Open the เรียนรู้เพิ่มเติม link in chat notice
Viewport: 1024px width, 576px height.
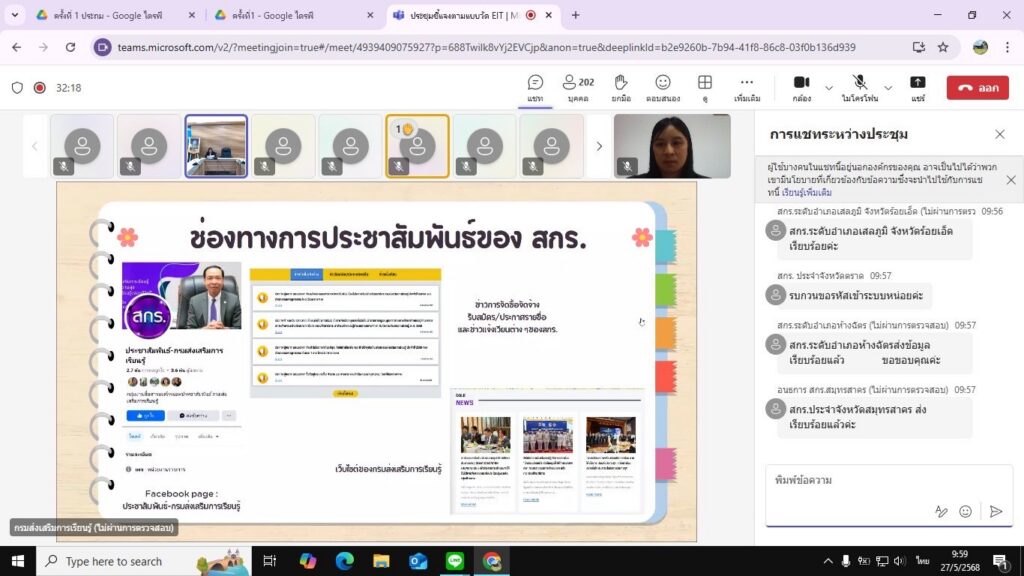click(807, 193)
